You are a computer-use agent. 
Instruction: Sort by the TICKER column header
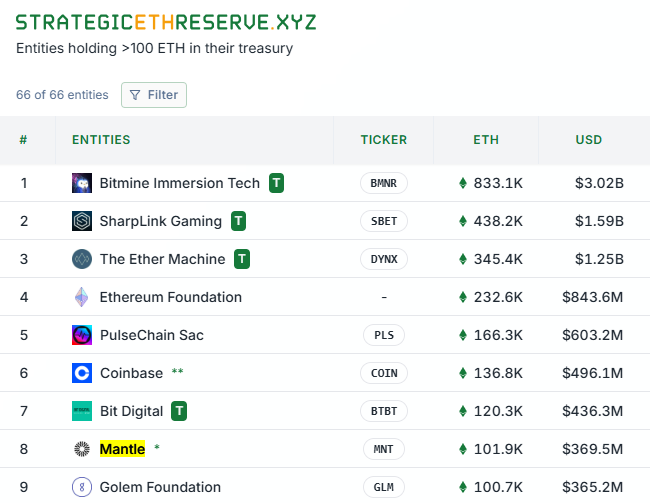click(384, 140)
